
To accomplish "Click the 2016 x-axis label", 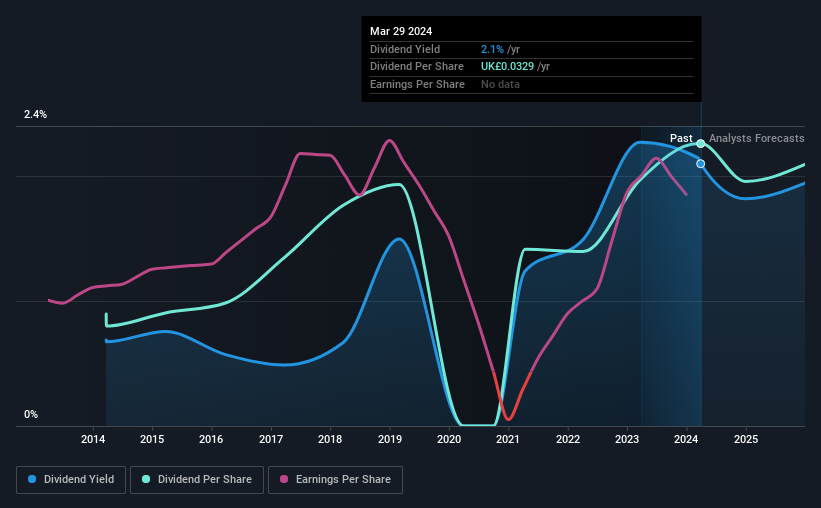I will [211, 439].
